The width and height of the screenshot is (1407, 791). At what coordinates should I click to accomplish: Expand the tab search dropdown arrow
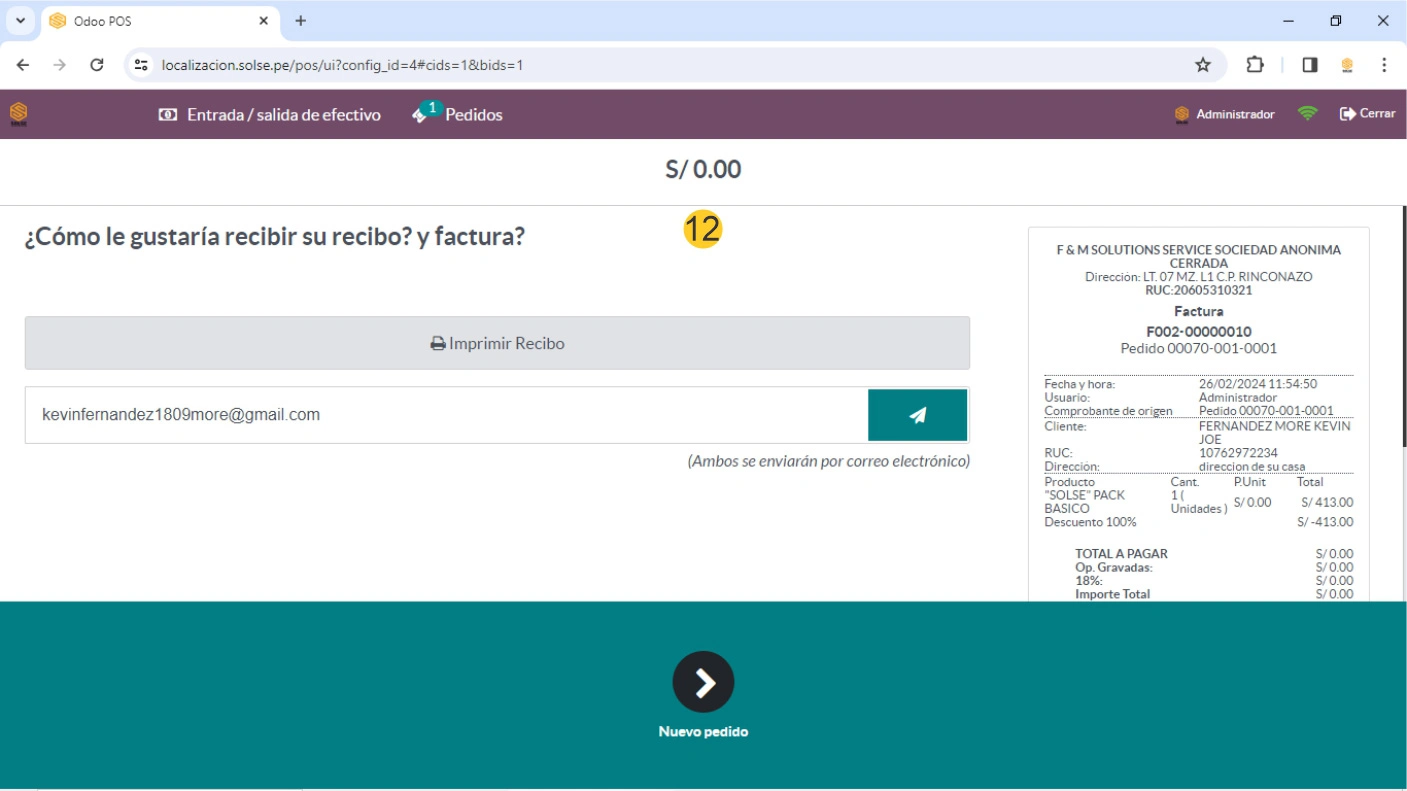point(20,21)
